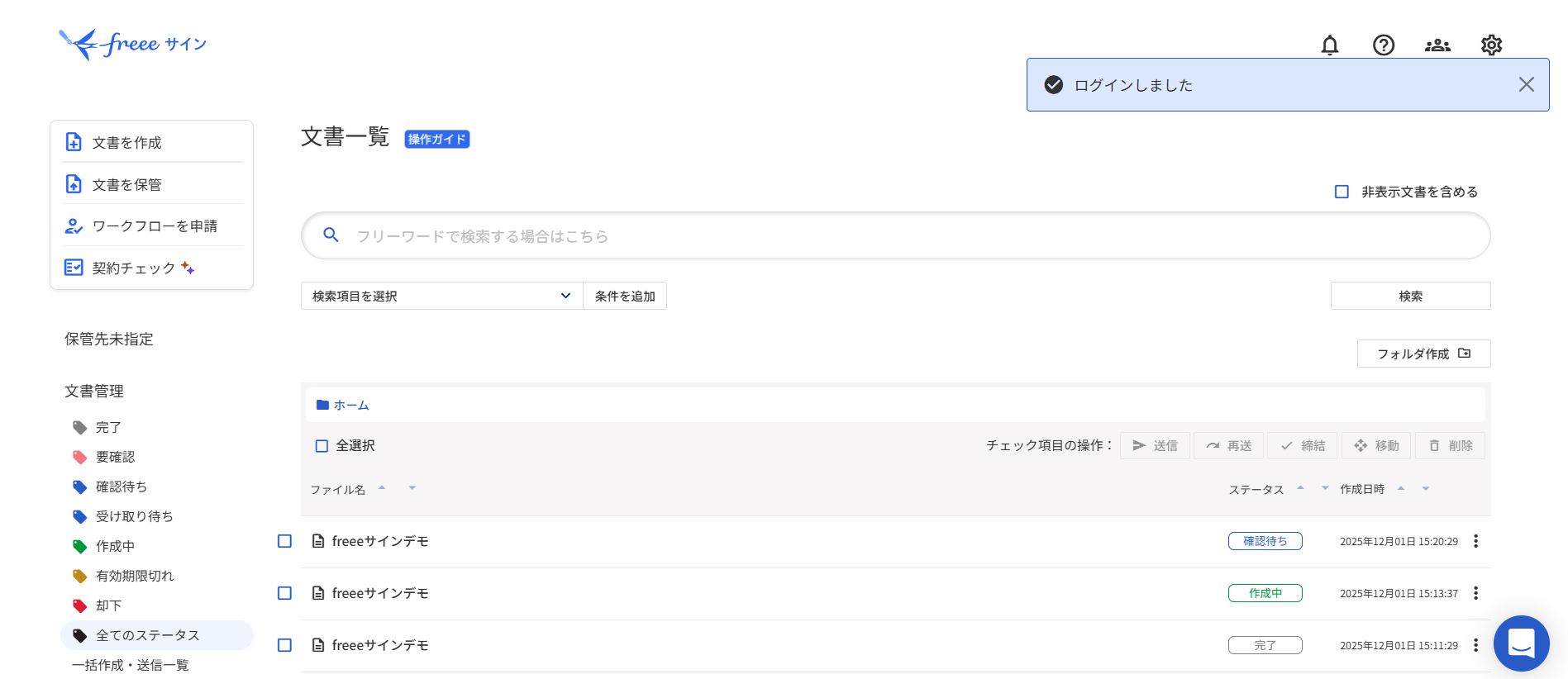Open the members group icon
Viewport: 1568px width, 679px height.
click(1437, 45)
